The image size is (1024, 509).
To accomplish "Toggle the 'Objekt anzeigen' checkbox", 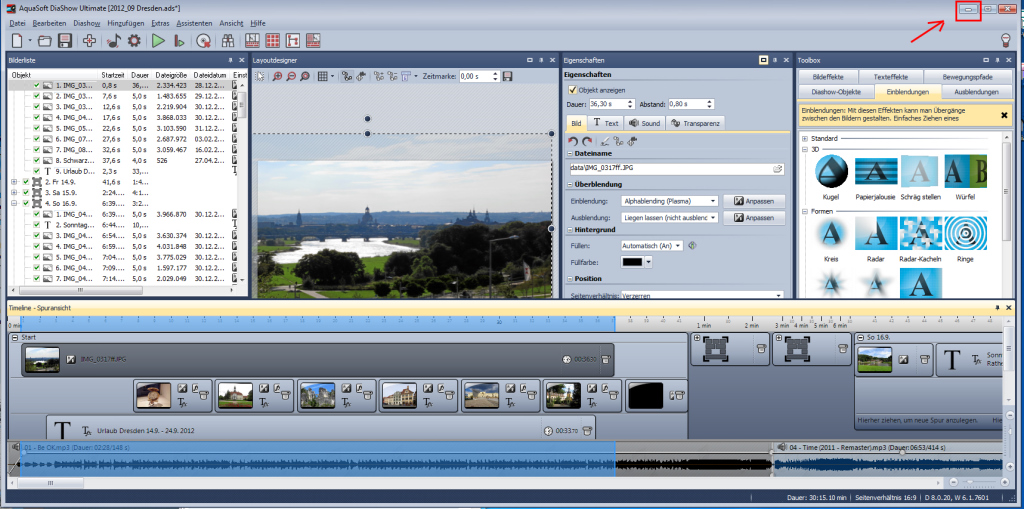I will coord(573,89).
